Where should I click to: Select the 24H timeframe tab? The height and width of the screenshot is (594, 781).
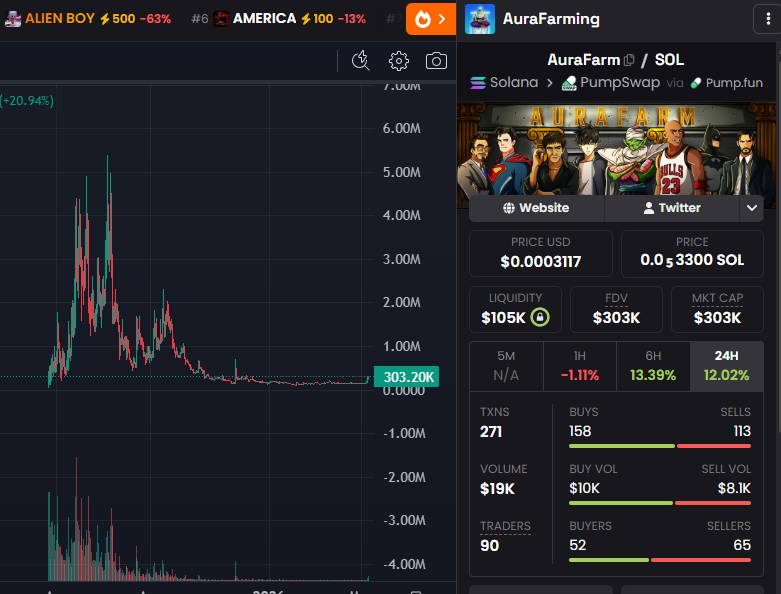pos(727,366)
